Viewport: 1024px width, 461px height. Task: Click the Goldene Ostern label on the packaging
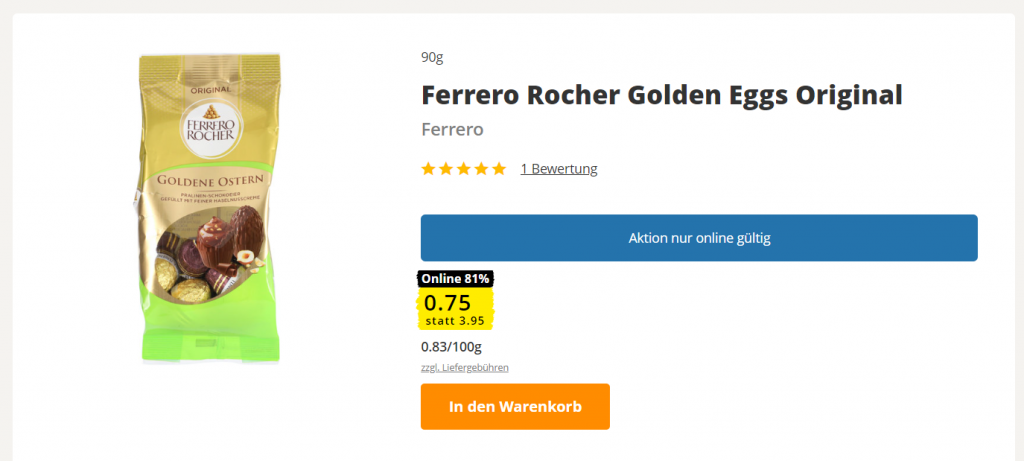point(209,180)
